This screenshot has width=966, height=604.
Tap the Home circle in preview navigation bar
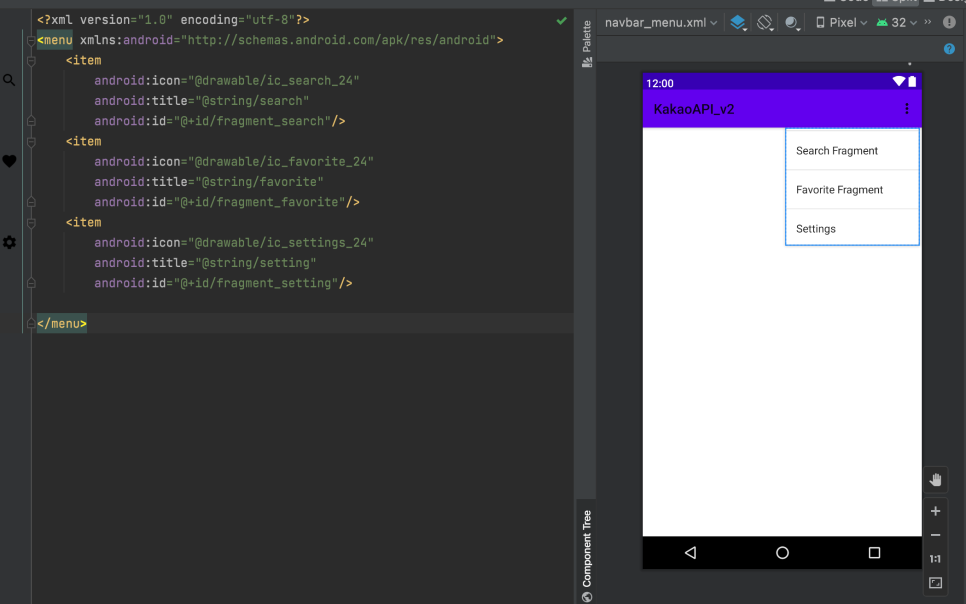782,553
